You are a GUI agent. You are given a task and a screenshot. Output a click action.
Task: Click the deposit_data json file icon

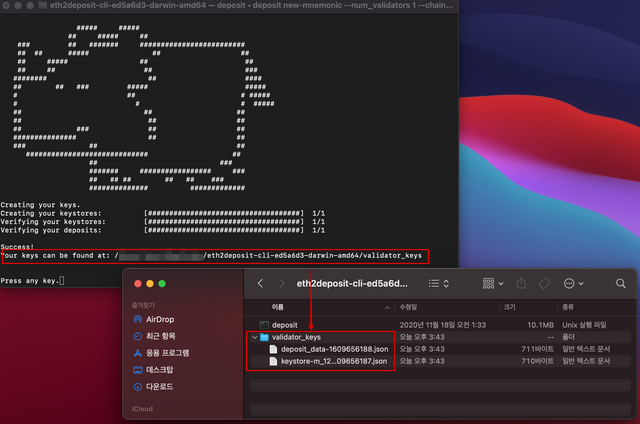(273, 349)
